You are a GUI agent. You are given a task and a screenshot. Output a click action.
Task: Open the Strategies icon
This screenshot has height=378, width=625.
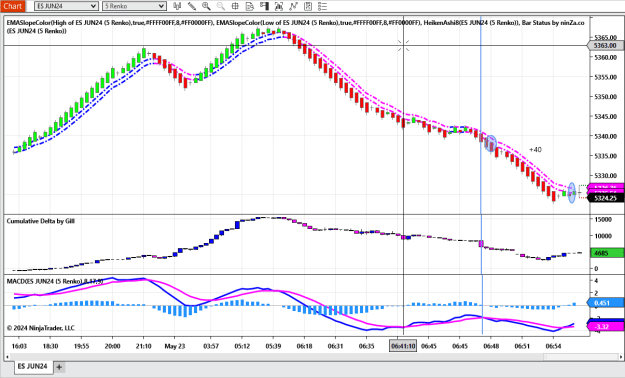pos(308,6)
